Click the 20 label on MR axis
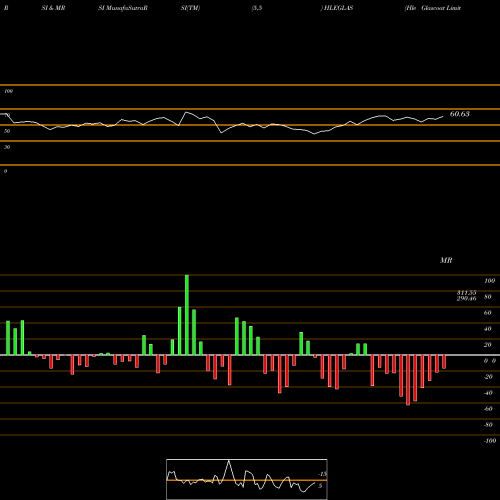The width and height of the screenshot is (500, 500). [x=488, y=345]
